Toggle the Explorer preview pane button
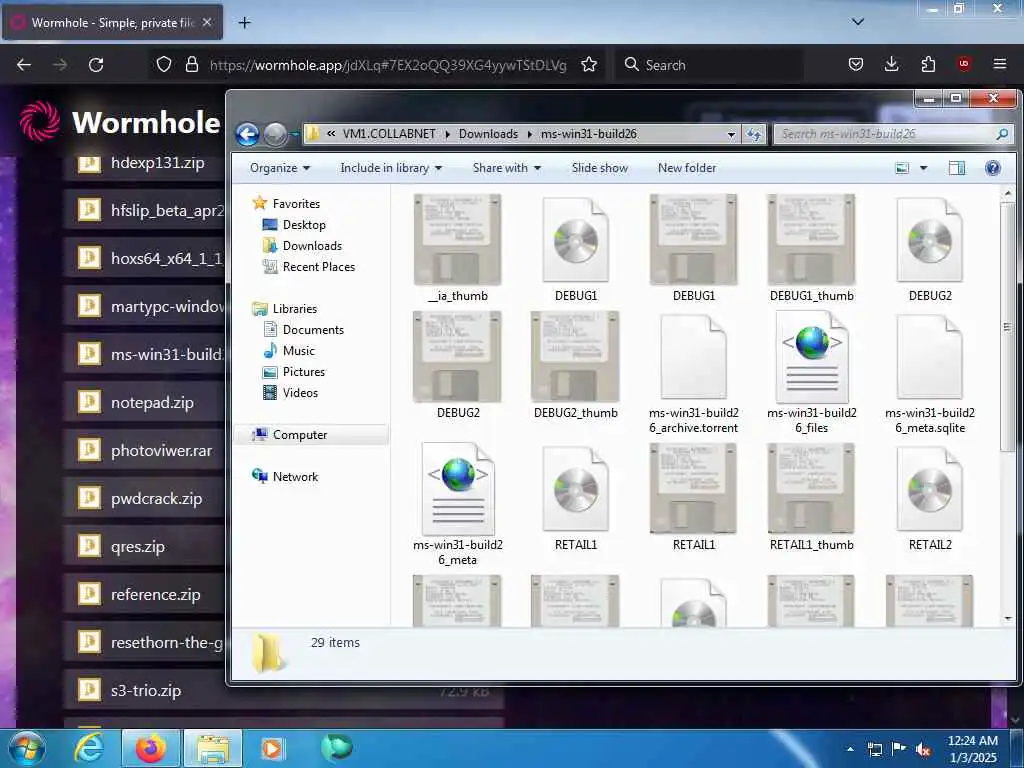The height and width of the screenshot is (768, 1024). point(957,168)
